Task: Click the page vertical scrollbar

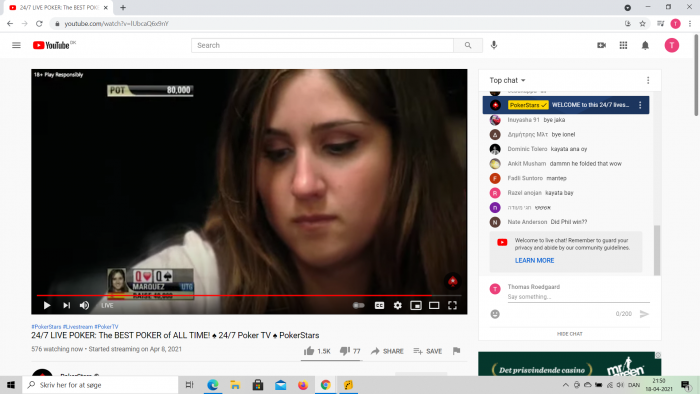Action: click(696, 76)
